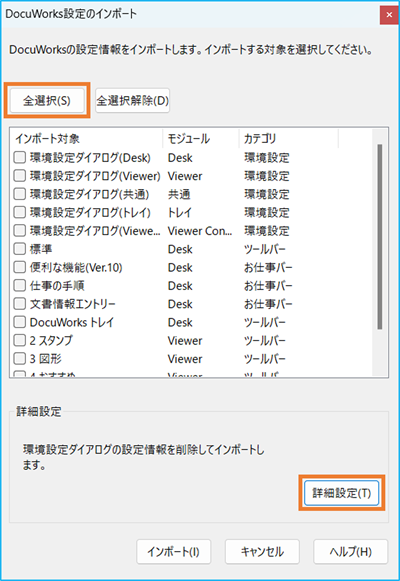Select the 環境設定ダイアログ(Desk) row text

[x=90, y=157]
